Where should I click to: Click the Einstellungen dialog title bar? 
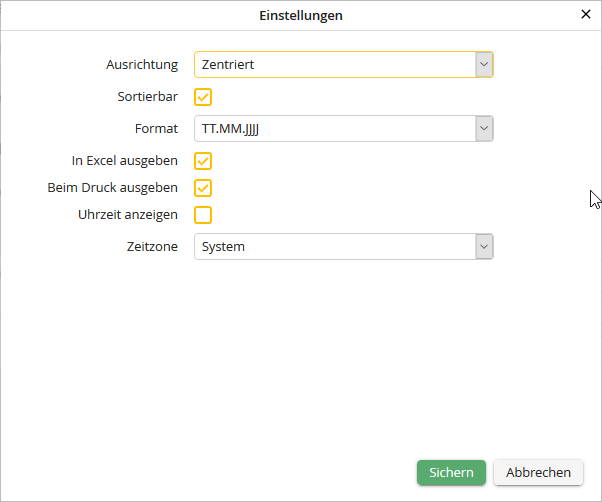pyautogui.click(x=300, y=15)
